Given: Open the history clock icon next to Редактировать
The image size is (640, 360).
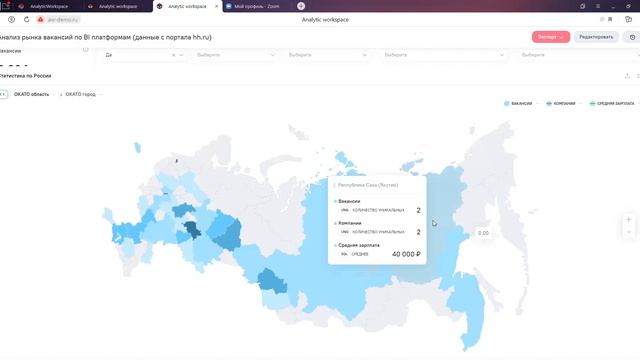Looking at the screenshot, I should (632, 37).
